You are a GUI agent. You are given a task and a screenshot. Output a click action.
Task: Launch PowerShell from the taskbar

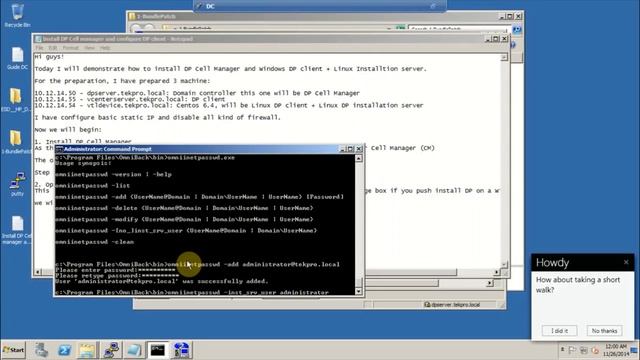pos(64,350)
